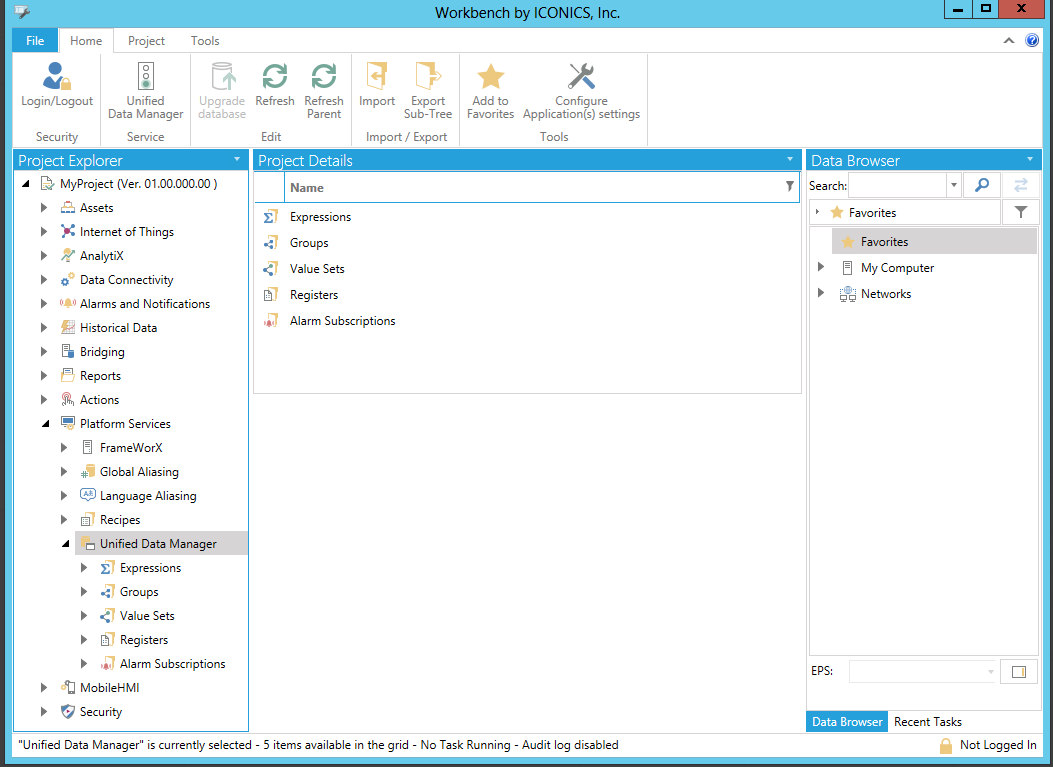
Task: Click the Refresh icon in ribbon
Action: click(274, 78)
